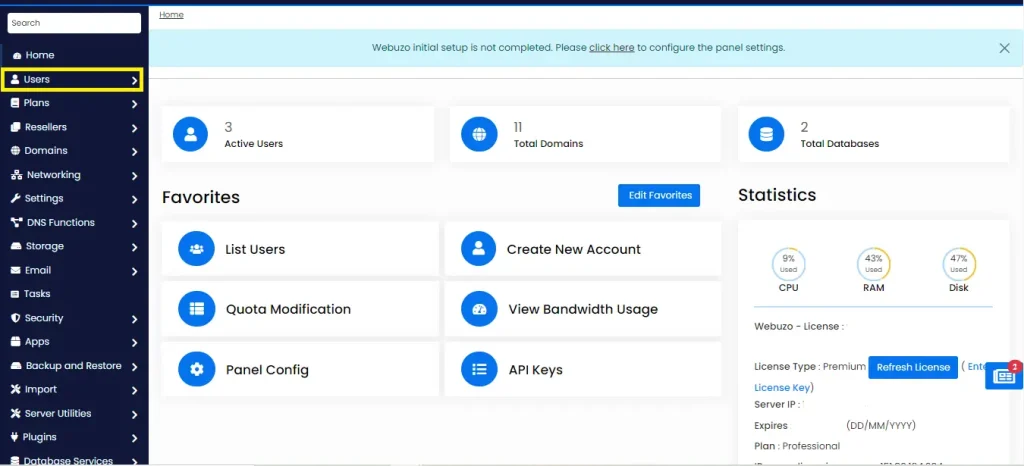Click the sidebar Search field
1024x466 pixels.
tap(74, 23)
